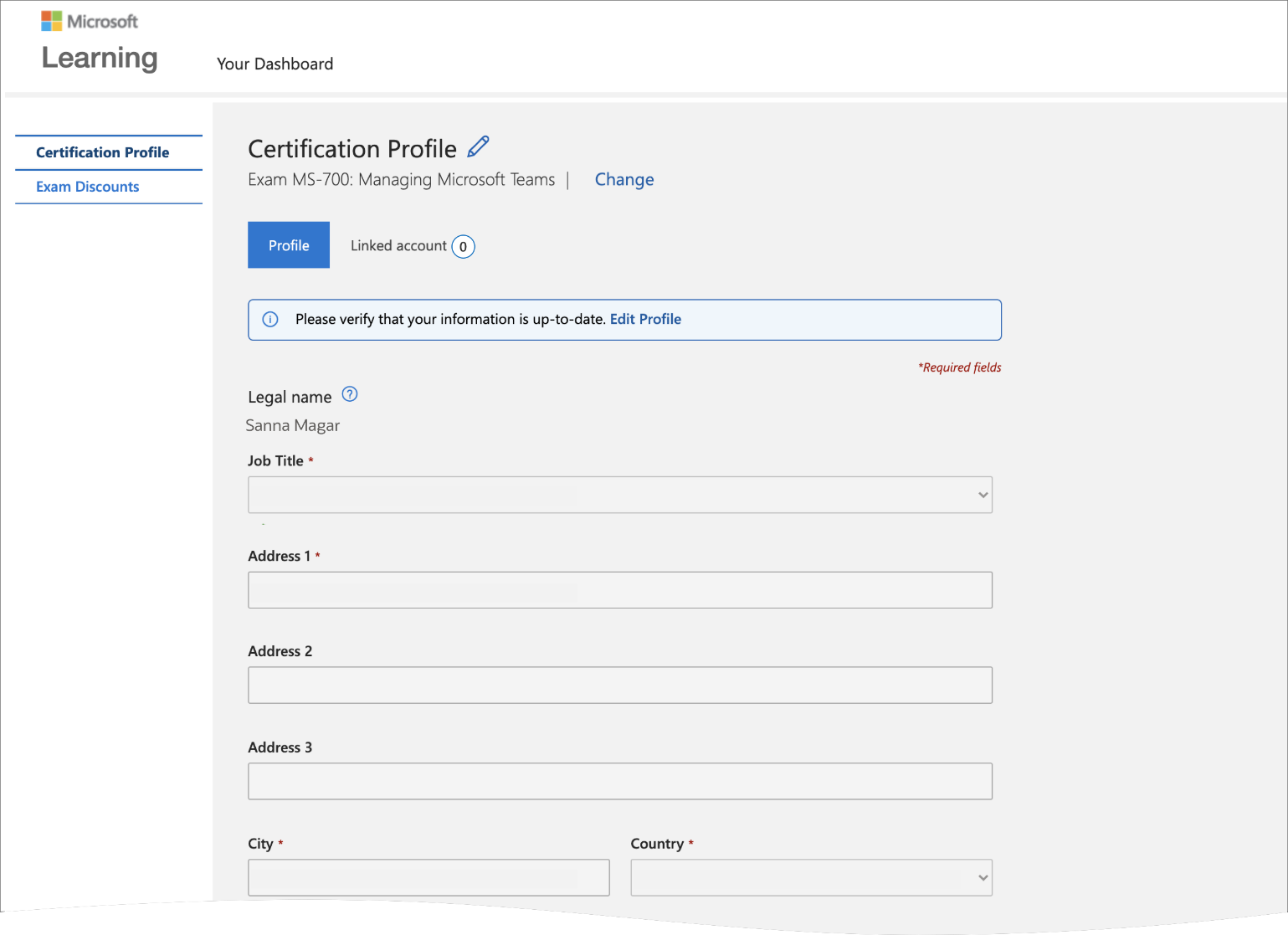Click the Job Title label

tap(275, 460)
